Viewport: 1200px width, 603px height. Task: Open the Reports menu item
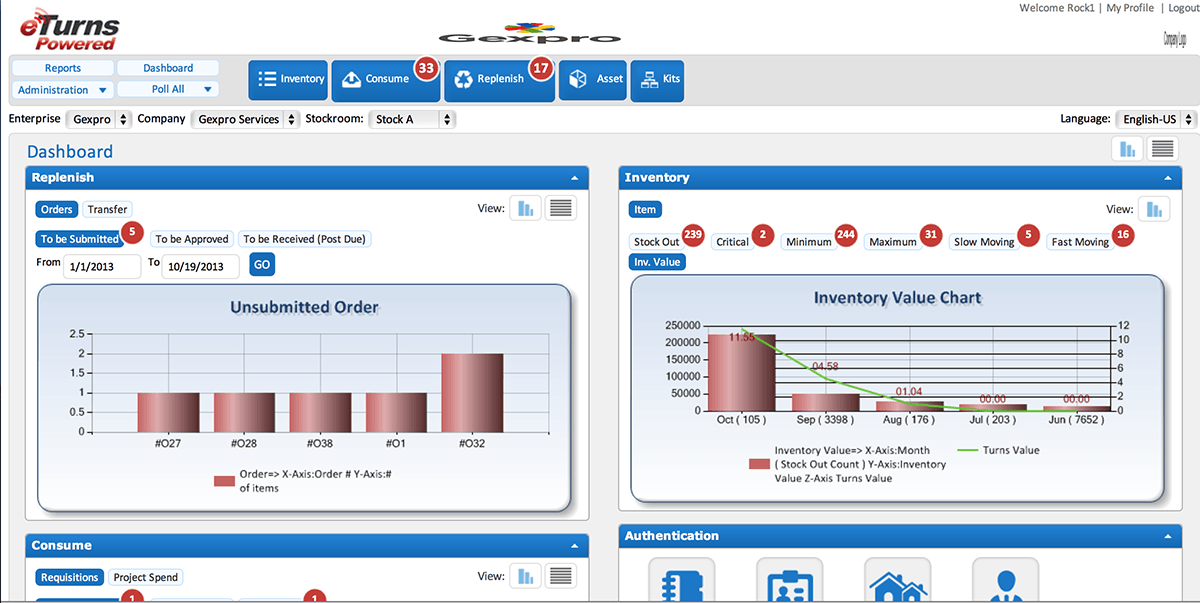pos(62,68)
